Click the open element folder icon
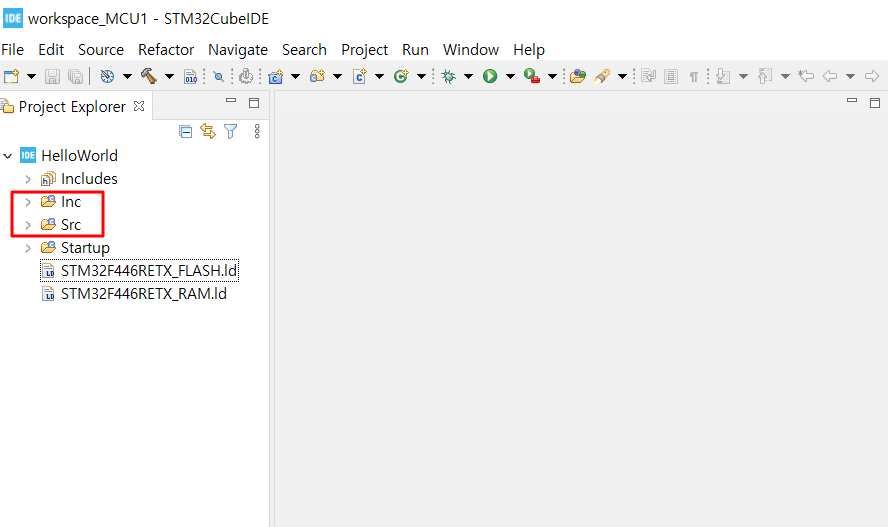This screenshot has height=527, width=888. (578, 76)
